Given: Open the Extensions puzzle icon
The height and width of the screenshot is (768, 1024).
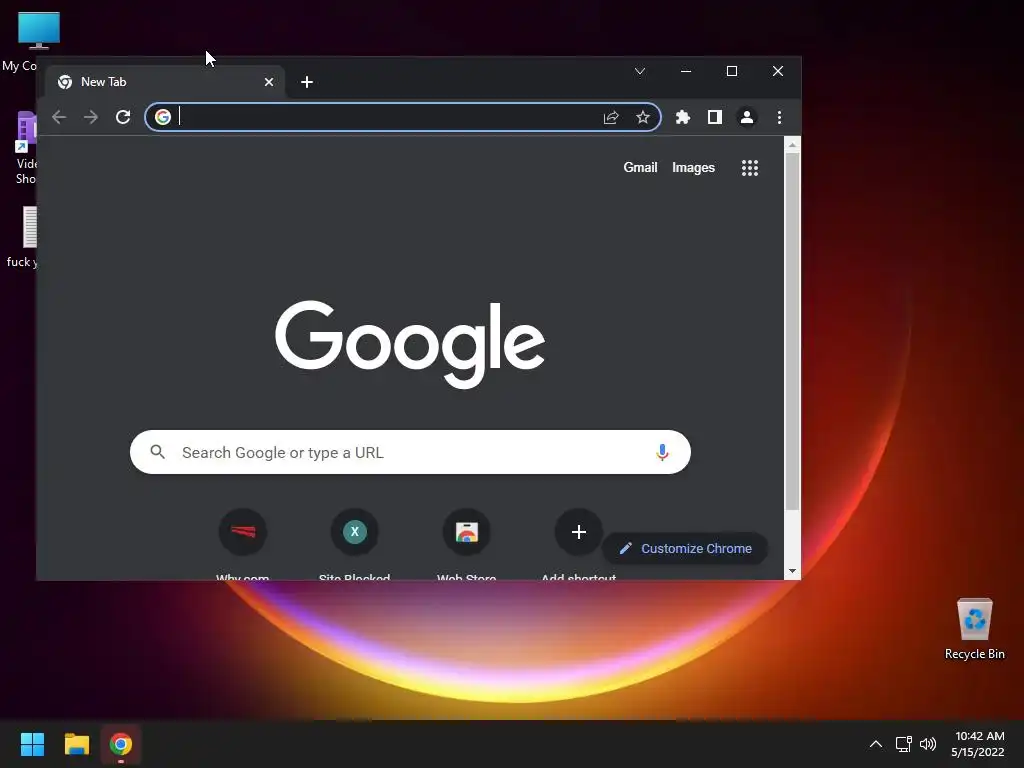Looking at the screenshot, I should point(682,118).
